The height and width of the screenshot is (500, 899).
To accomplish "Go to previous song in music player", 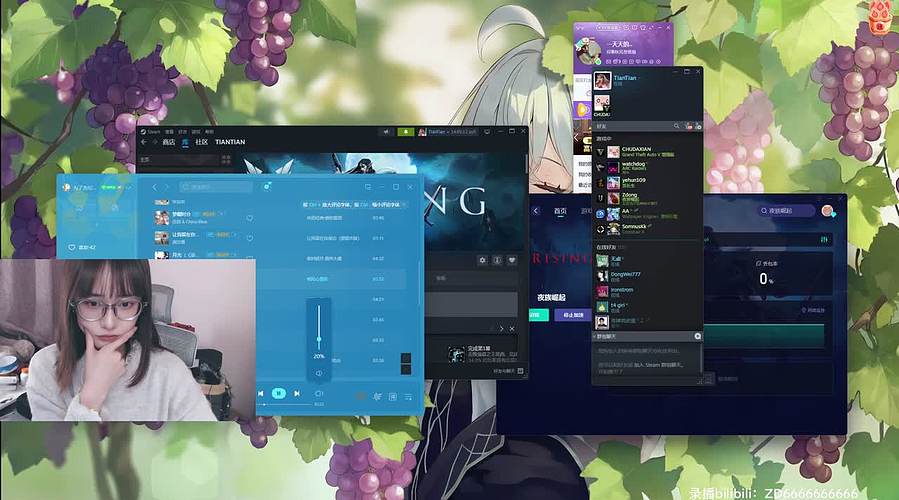I will (261, 394).
